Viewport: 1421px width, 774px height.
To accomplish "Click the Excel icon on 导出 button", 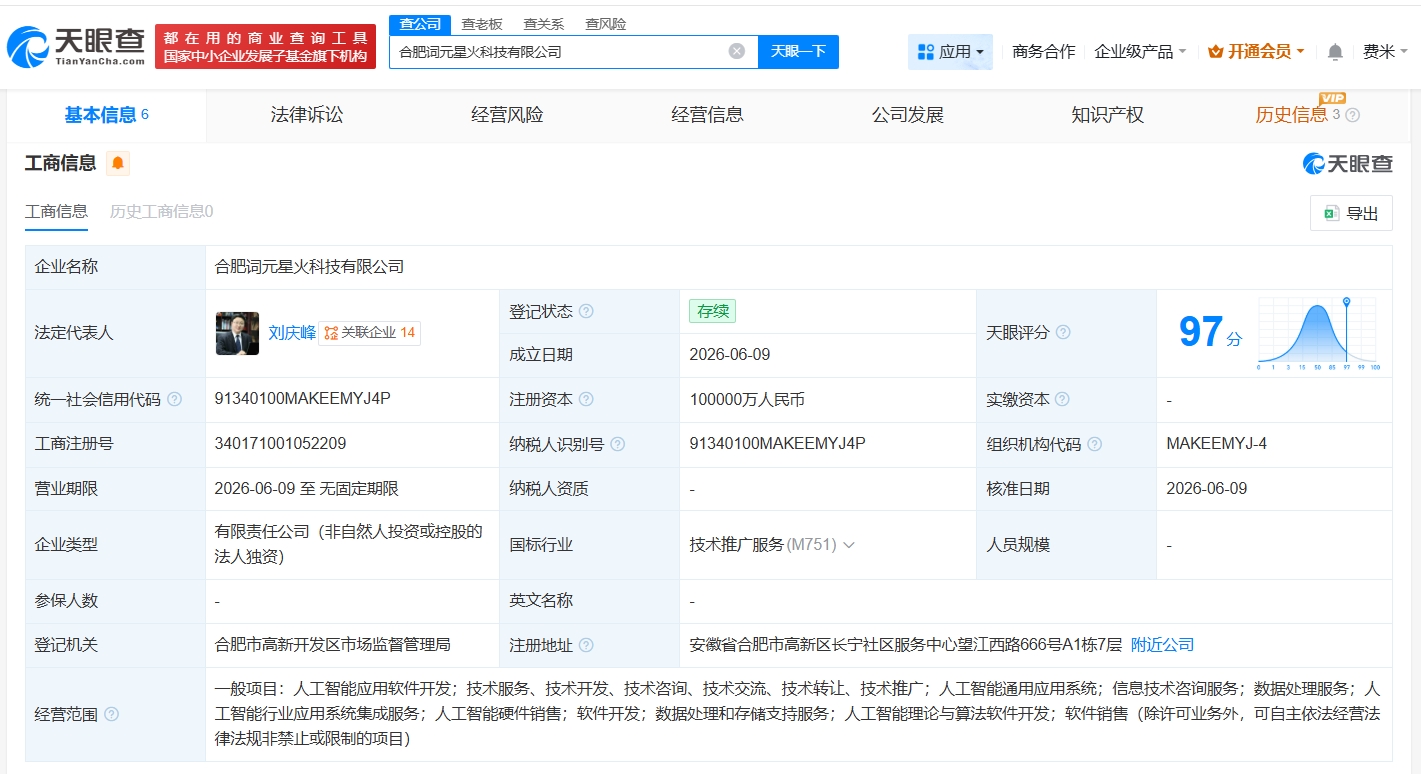I will coord(1332,213).
